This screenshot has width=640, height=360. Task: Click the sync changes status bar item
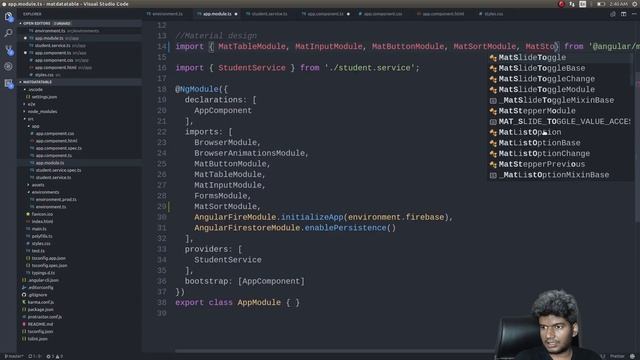click(x=35, y=356)
